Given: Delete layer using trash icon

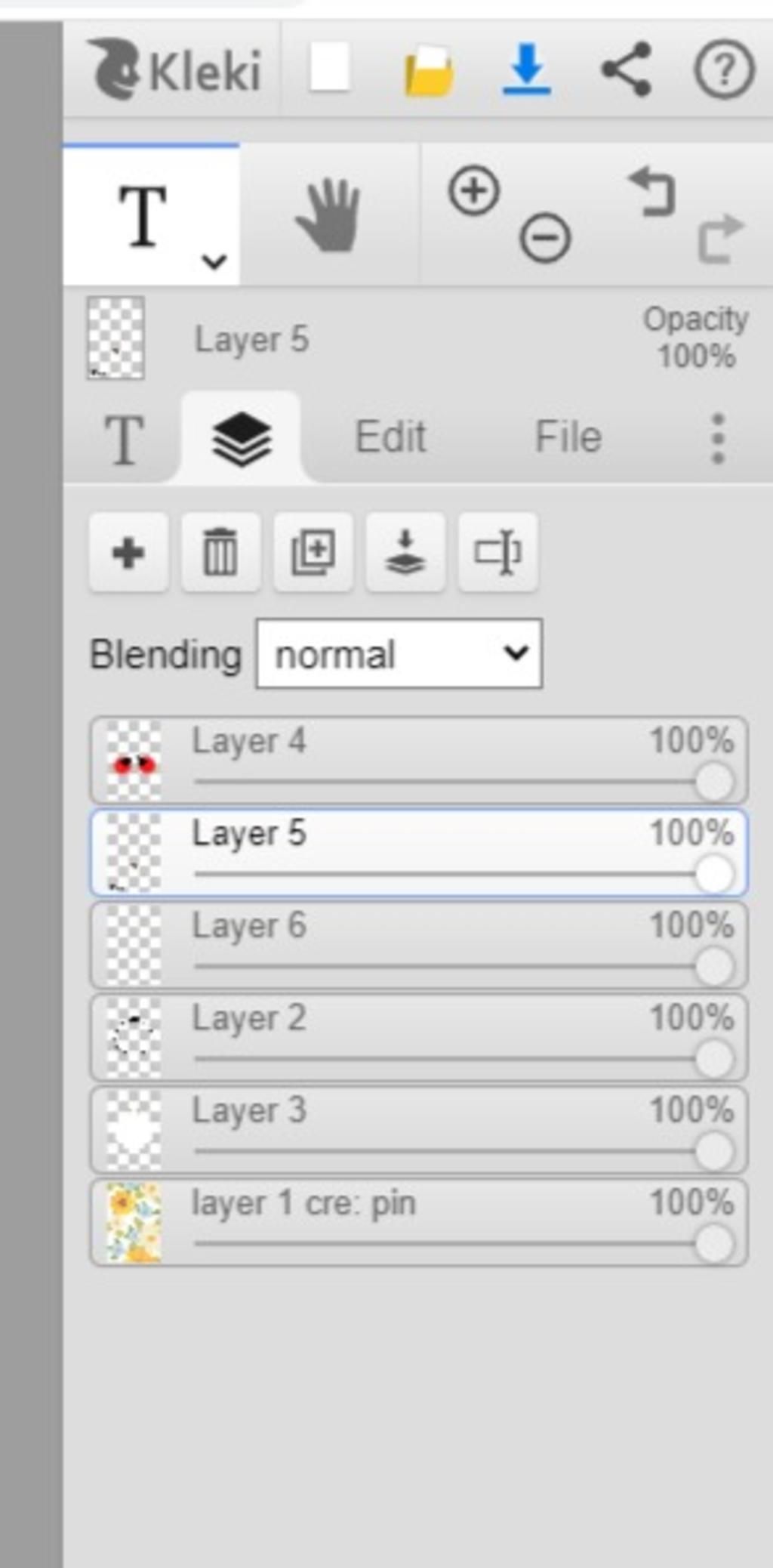Looking at the screenshot, I should (220, 552).
